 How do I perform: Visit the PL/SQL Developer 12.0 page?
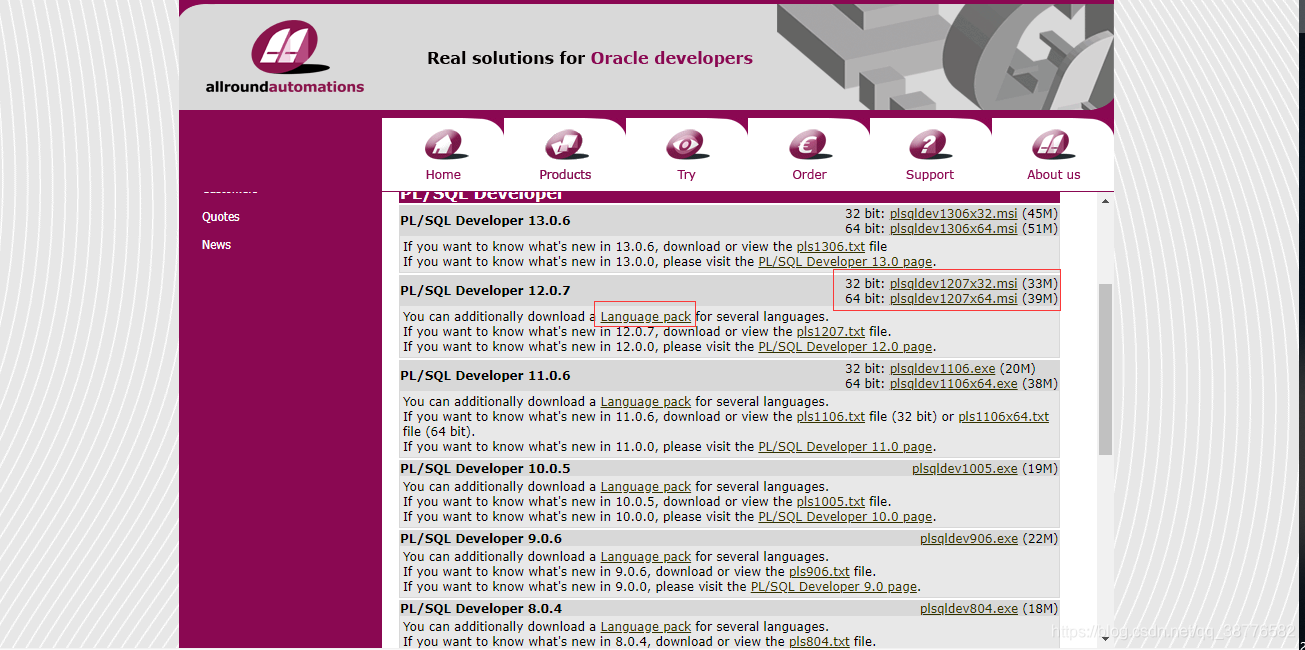pyautogui.click(x=845, y=346)
